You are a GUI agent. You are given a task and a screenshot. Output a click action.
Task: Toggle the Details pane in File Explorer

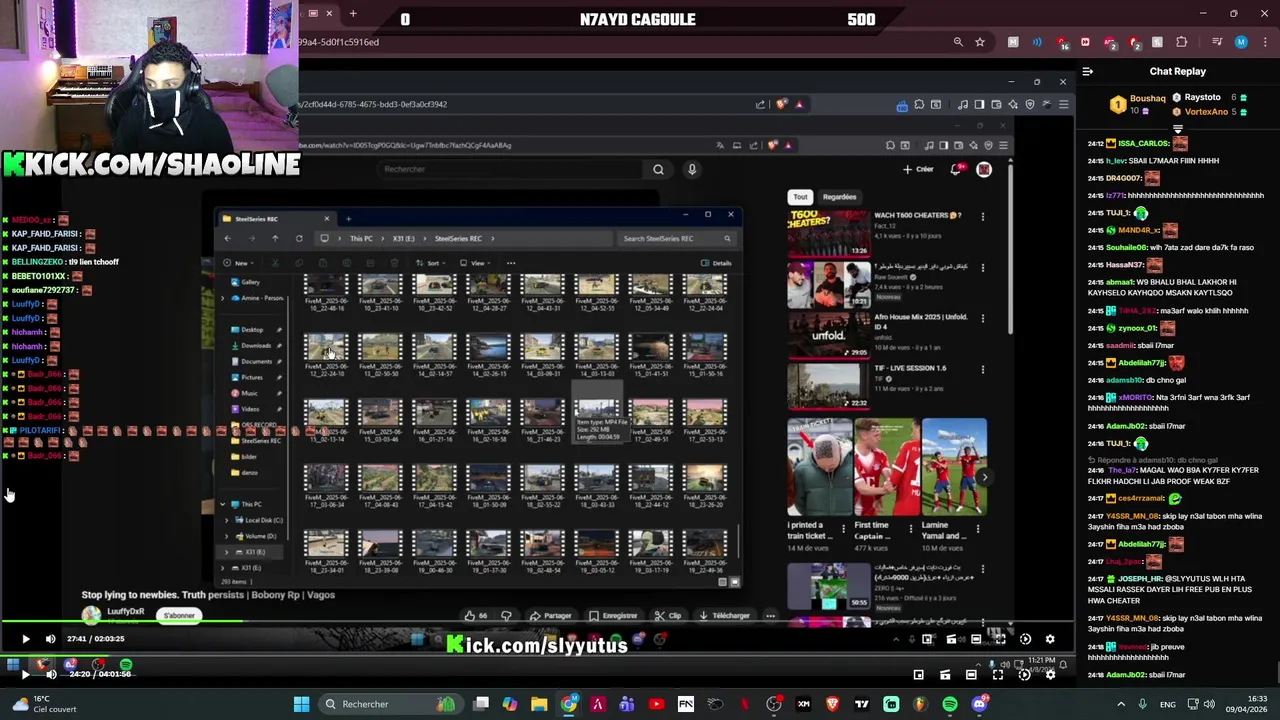pos(716,263)
